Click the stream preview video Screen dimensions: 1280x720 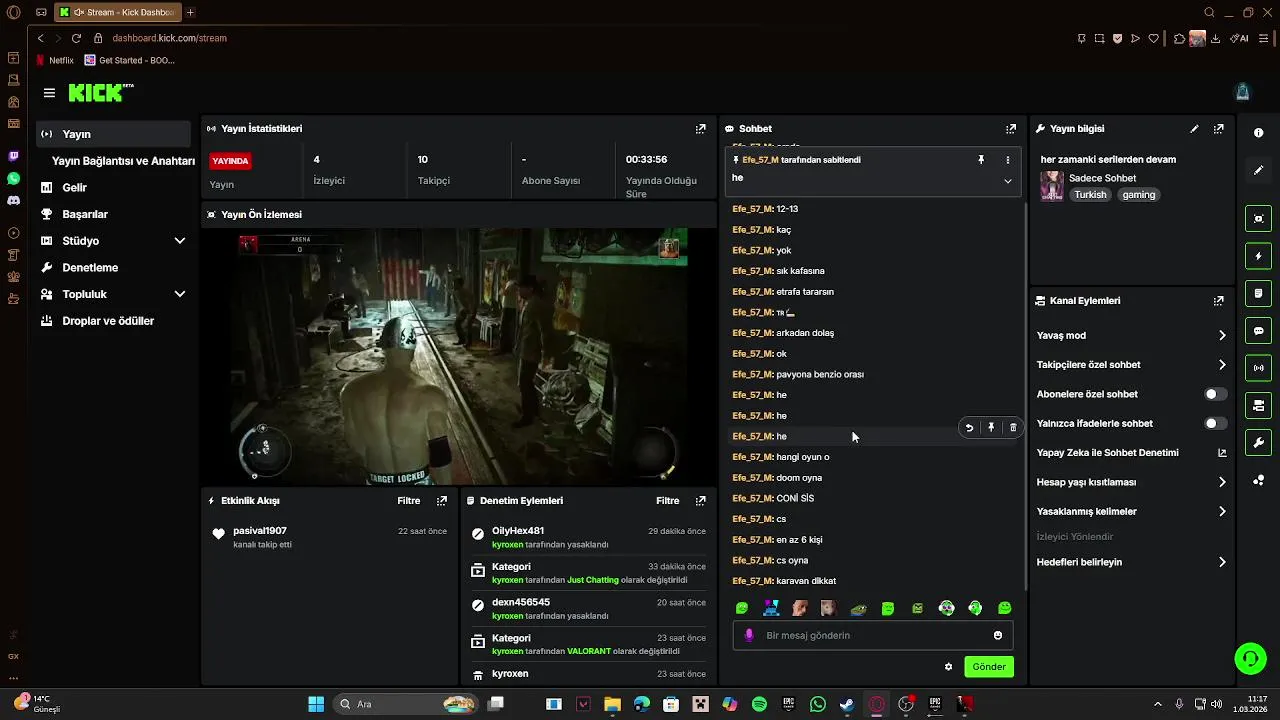(x=460, y=357)
